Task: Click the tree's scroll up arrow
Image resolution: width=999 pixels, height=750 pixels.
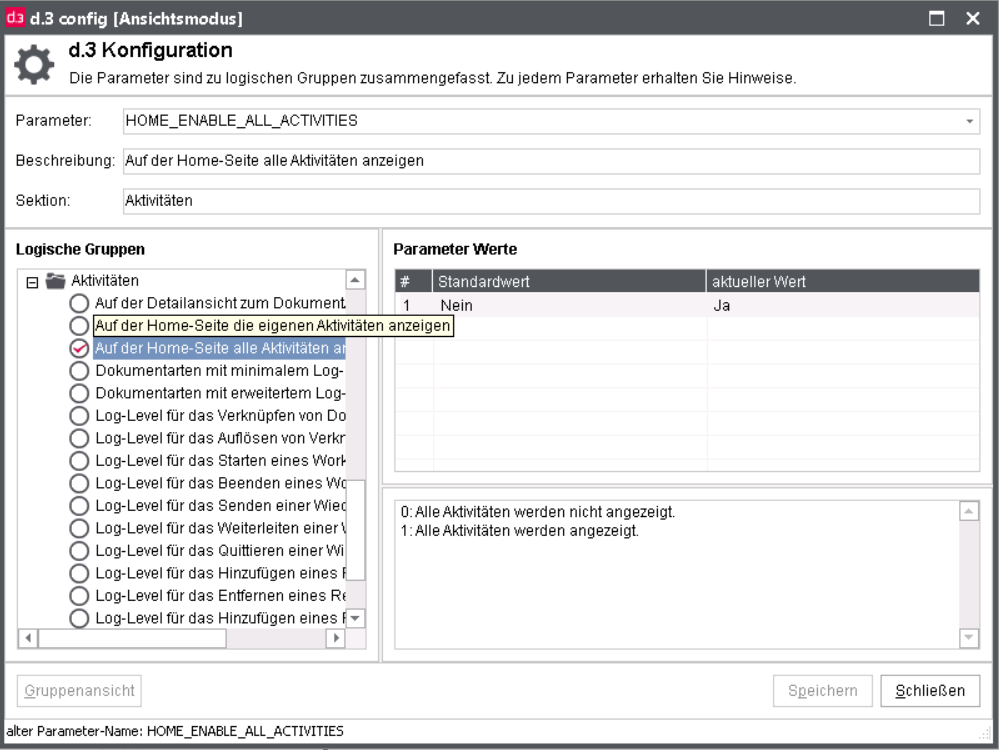Action: (x=355, y=280)
